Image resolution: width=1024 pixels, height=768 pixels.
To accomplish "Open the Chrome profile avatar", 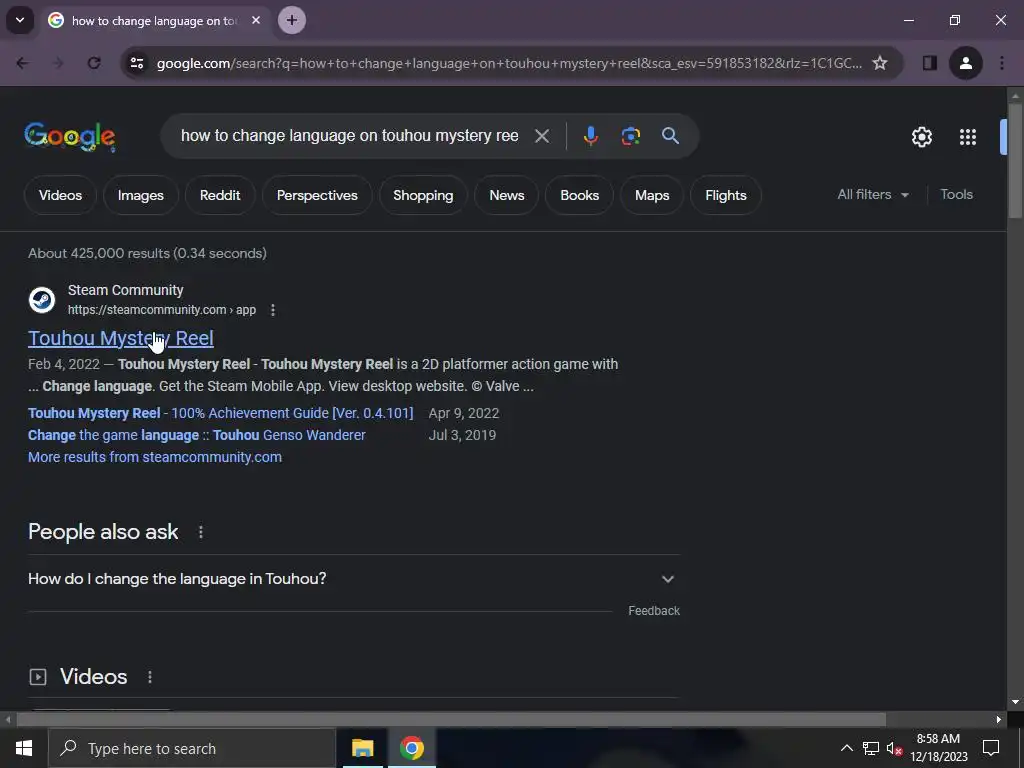I will click(x=966, y=63).
